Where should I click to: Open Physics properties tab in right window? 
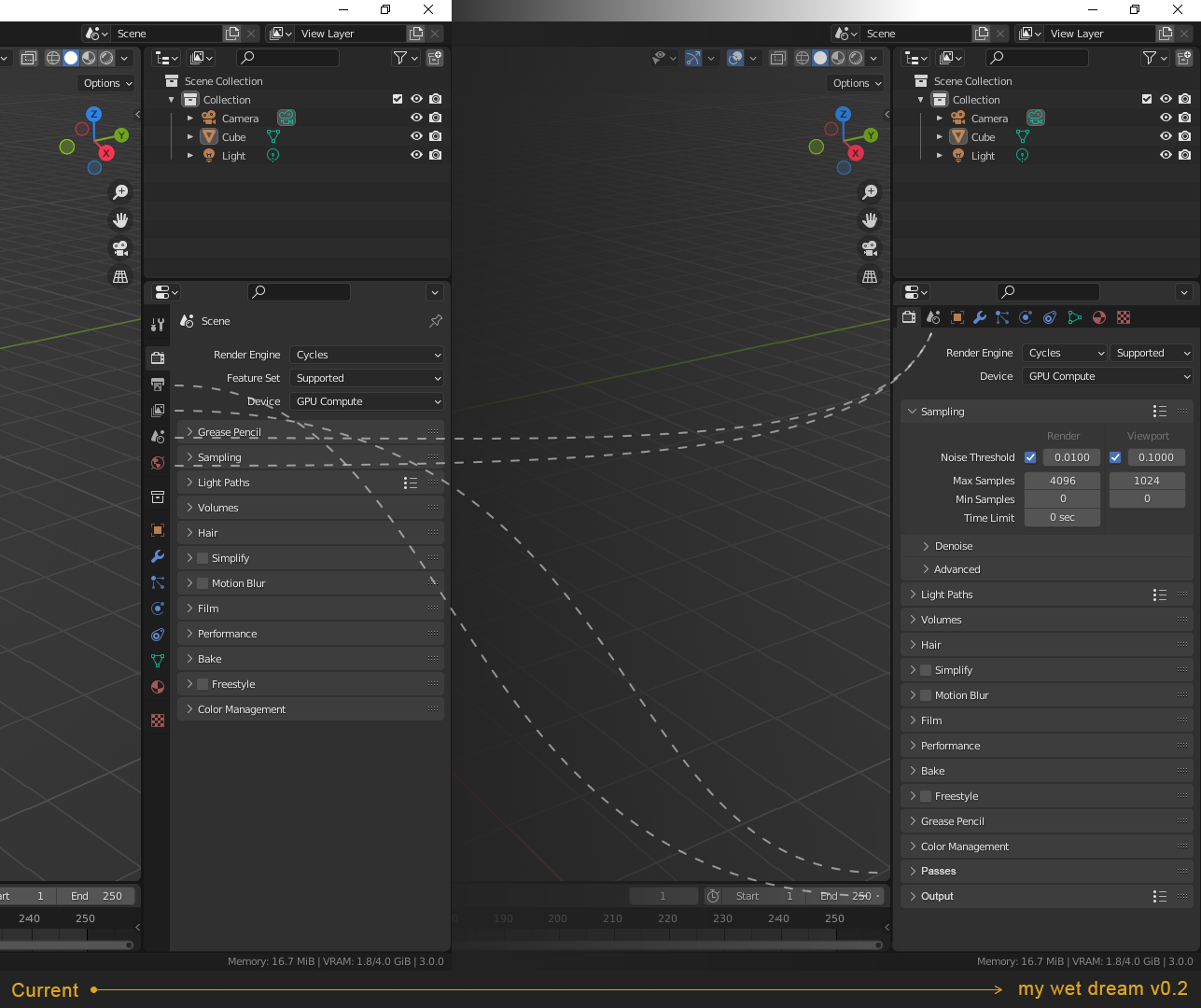tap(1026, 317)
